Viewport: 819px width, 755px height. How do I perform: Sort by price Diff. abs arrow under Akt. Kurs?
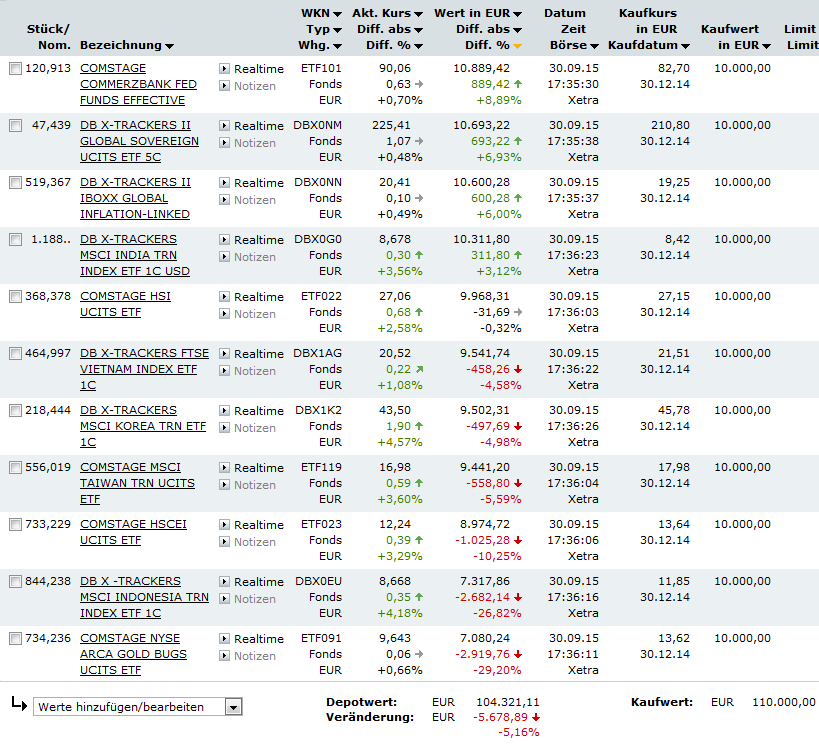click(418, 30)
